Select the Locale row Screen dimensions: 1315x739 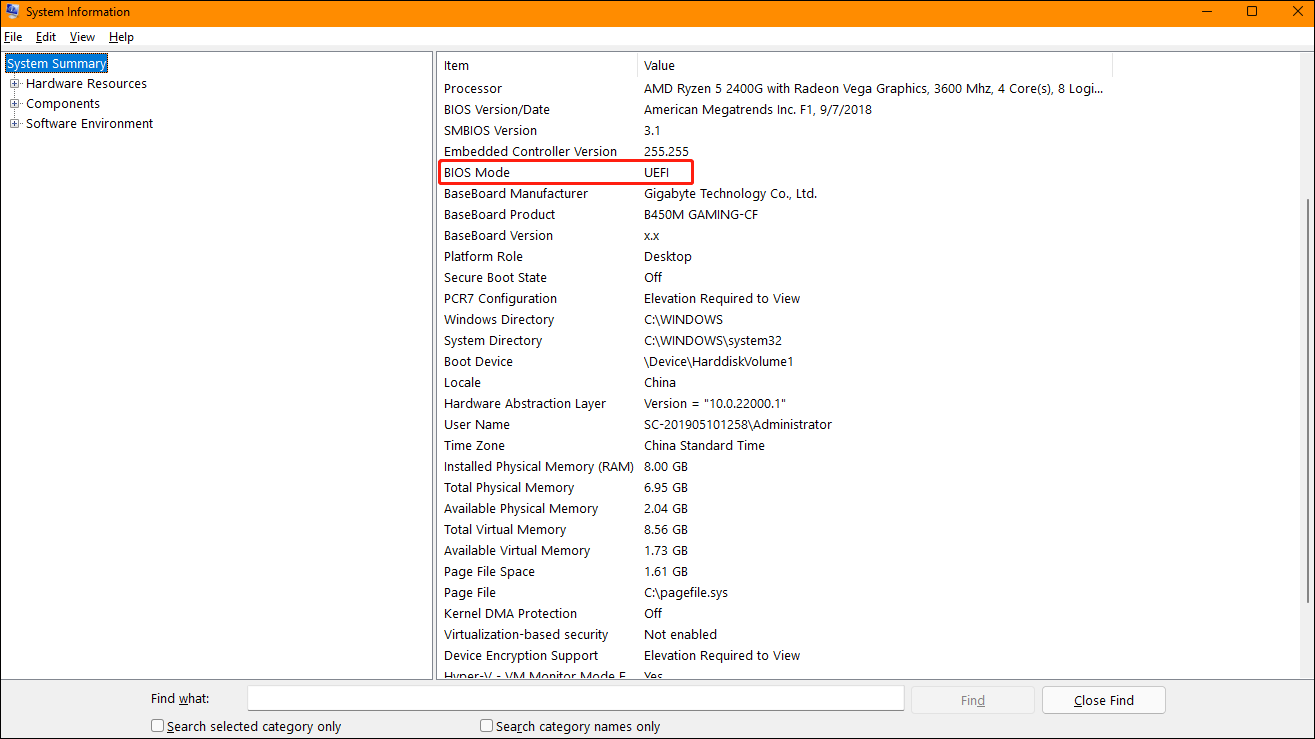[775, 383]
